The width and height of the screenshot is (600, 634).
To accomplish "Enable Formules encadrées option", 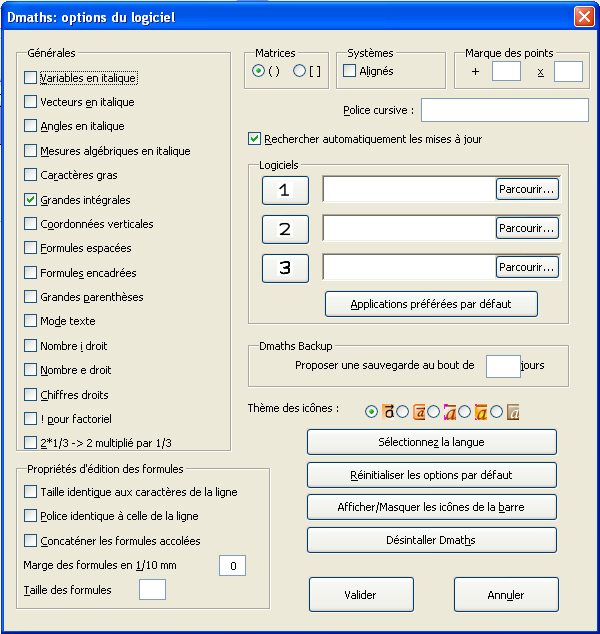I will pyautogui.click(x=31, y=273).
